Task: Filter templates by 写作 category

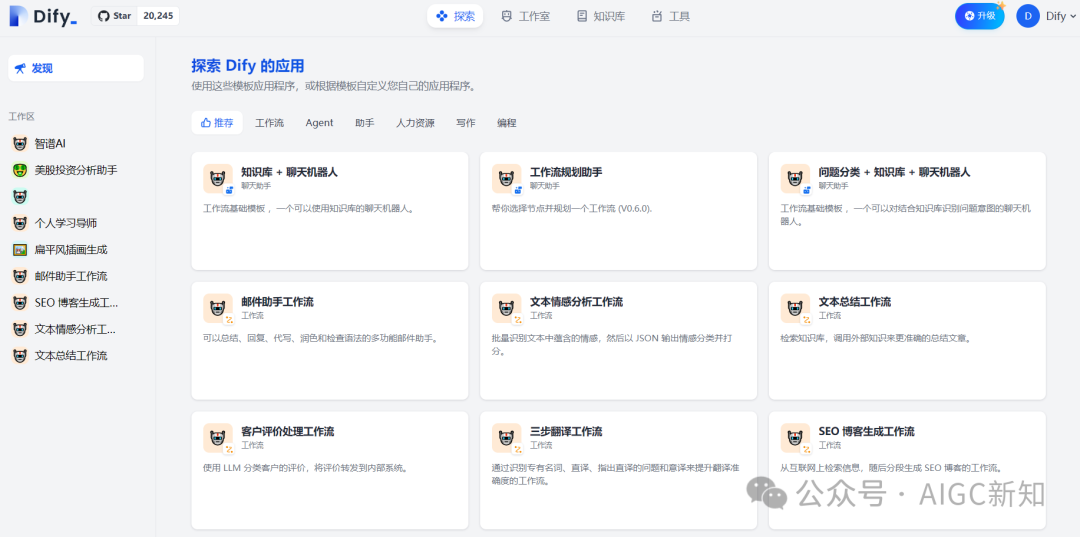Action: coord(466,123)
